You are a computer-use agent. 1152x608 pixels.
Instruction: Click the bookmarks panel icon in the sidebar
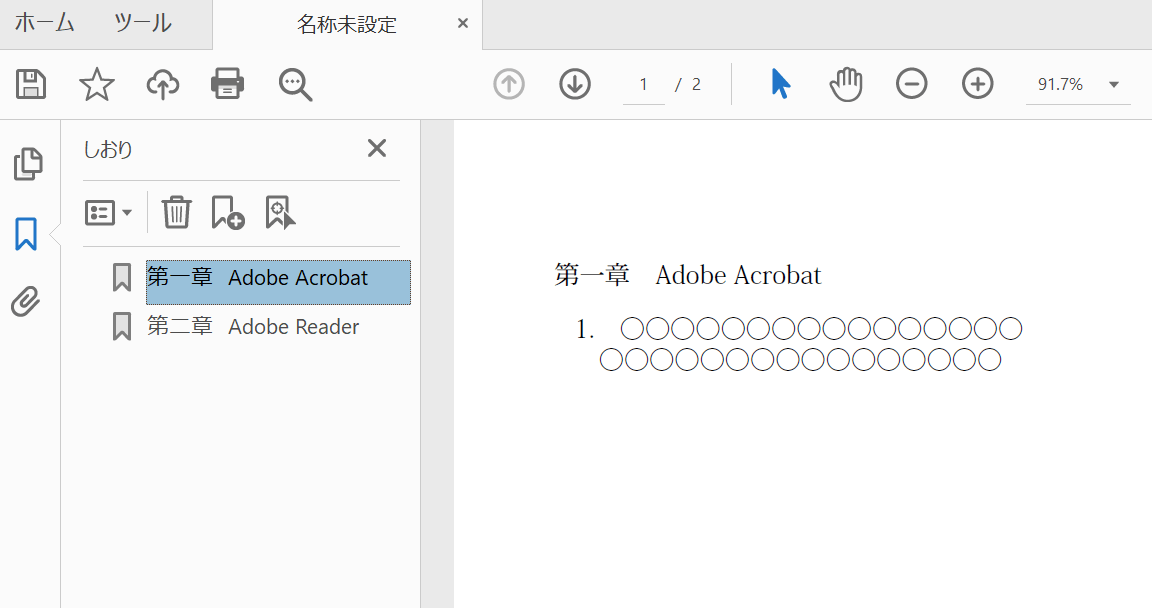pos(26,234)
